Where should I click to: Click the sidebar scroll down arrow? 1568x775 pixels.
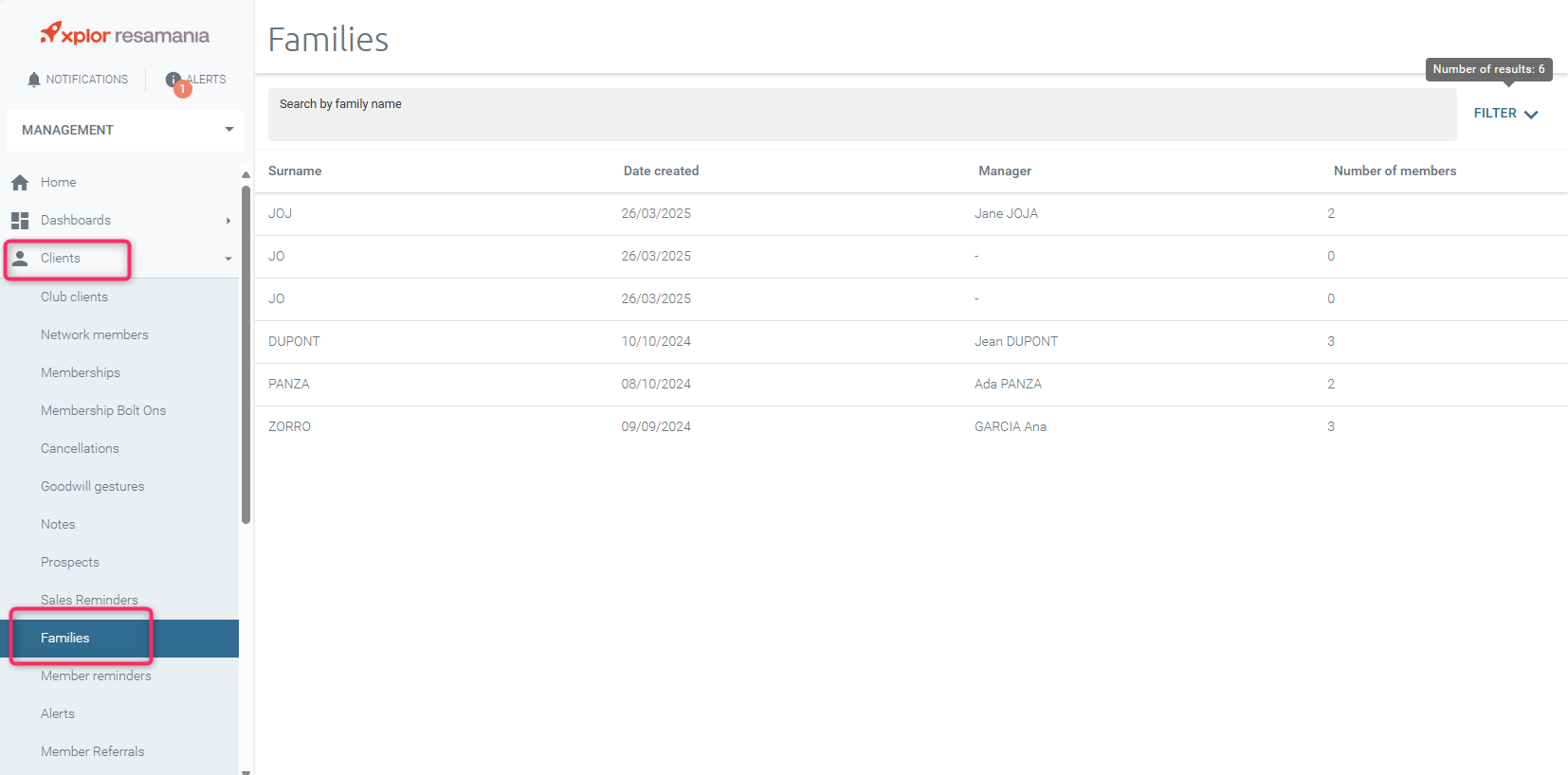(x=246, y=771)
